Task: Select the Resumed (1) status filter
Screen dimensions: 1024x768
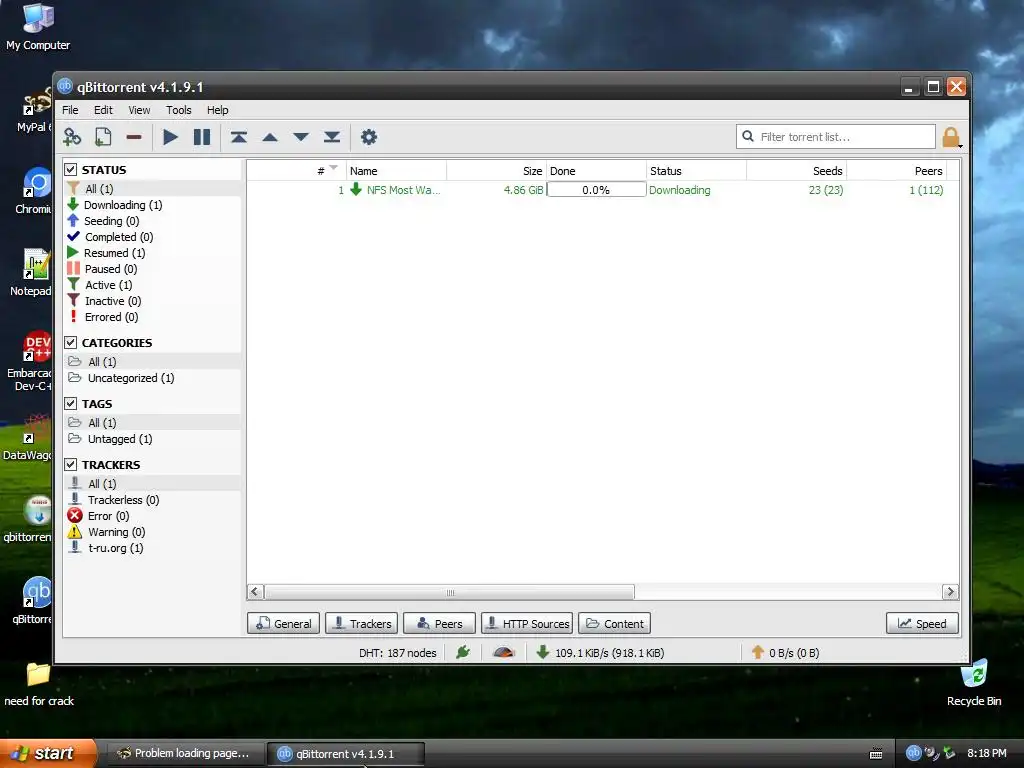Action: pos(114,253)
